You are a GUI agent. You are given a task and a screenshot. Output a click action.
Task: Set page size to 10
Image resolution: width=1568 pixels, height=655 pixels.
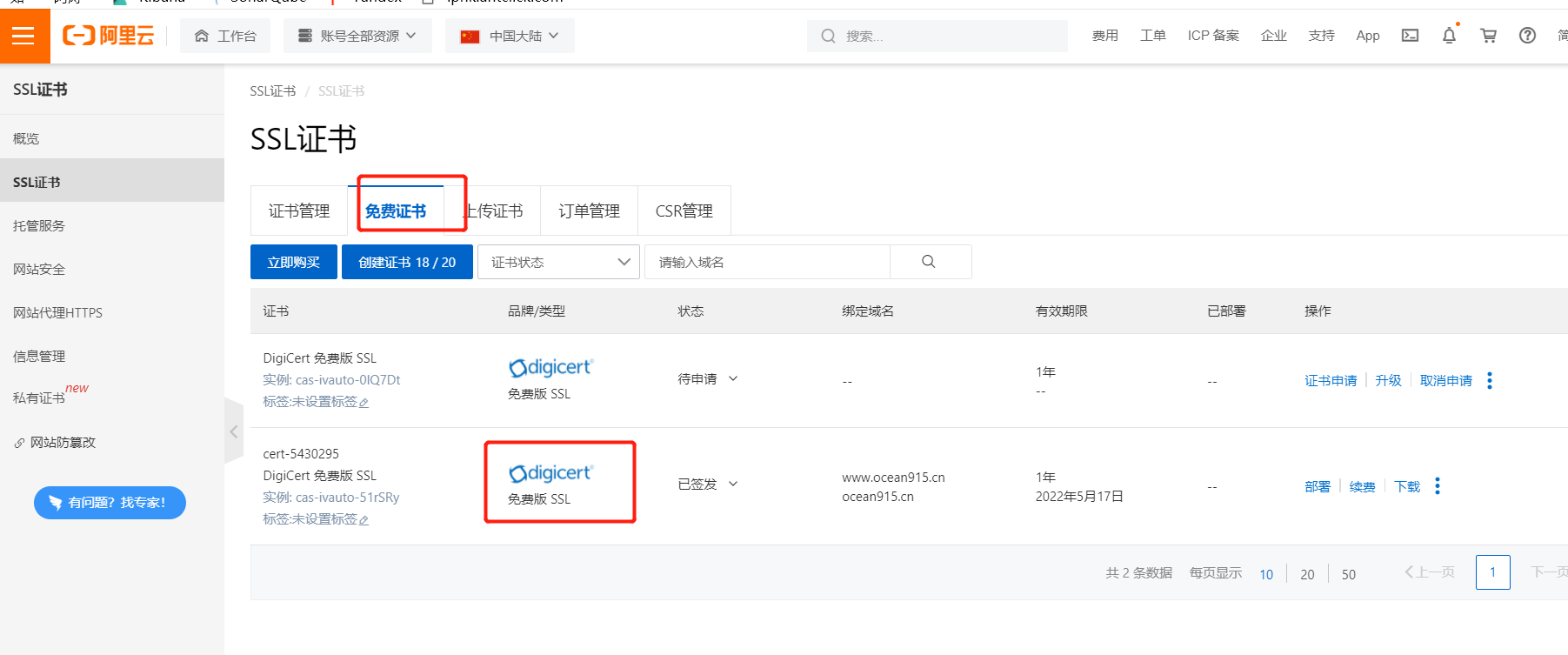(1266, 574)
